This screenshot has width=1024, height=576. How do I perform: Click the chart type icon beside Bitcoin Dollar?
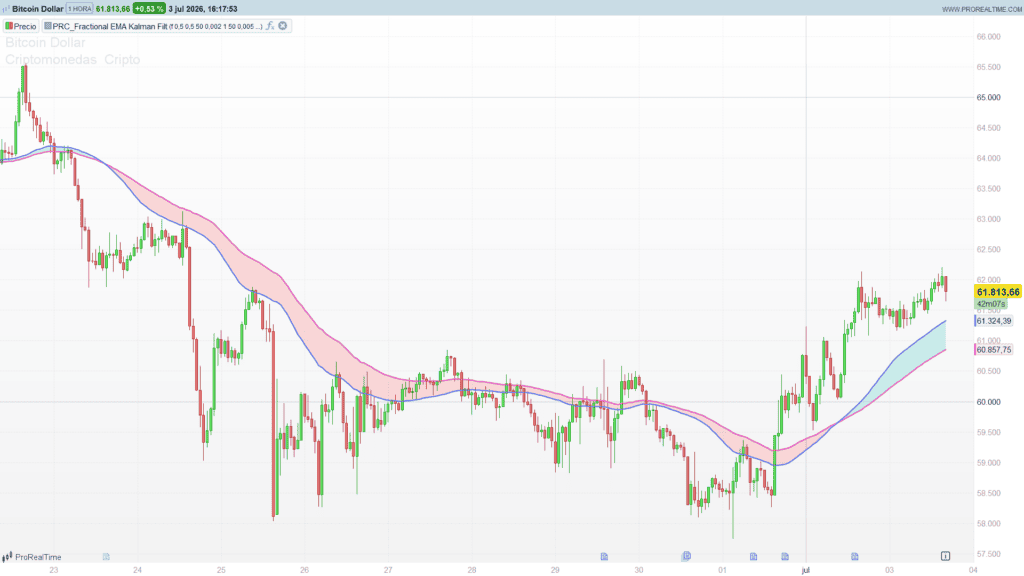click(x=6, y=9)
